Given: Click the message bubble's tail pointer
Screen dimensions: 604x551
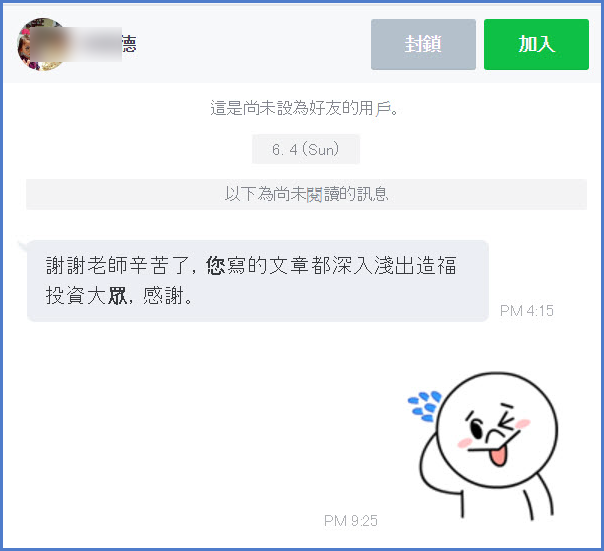Looking at the screenshot, I should coord(23,245).
